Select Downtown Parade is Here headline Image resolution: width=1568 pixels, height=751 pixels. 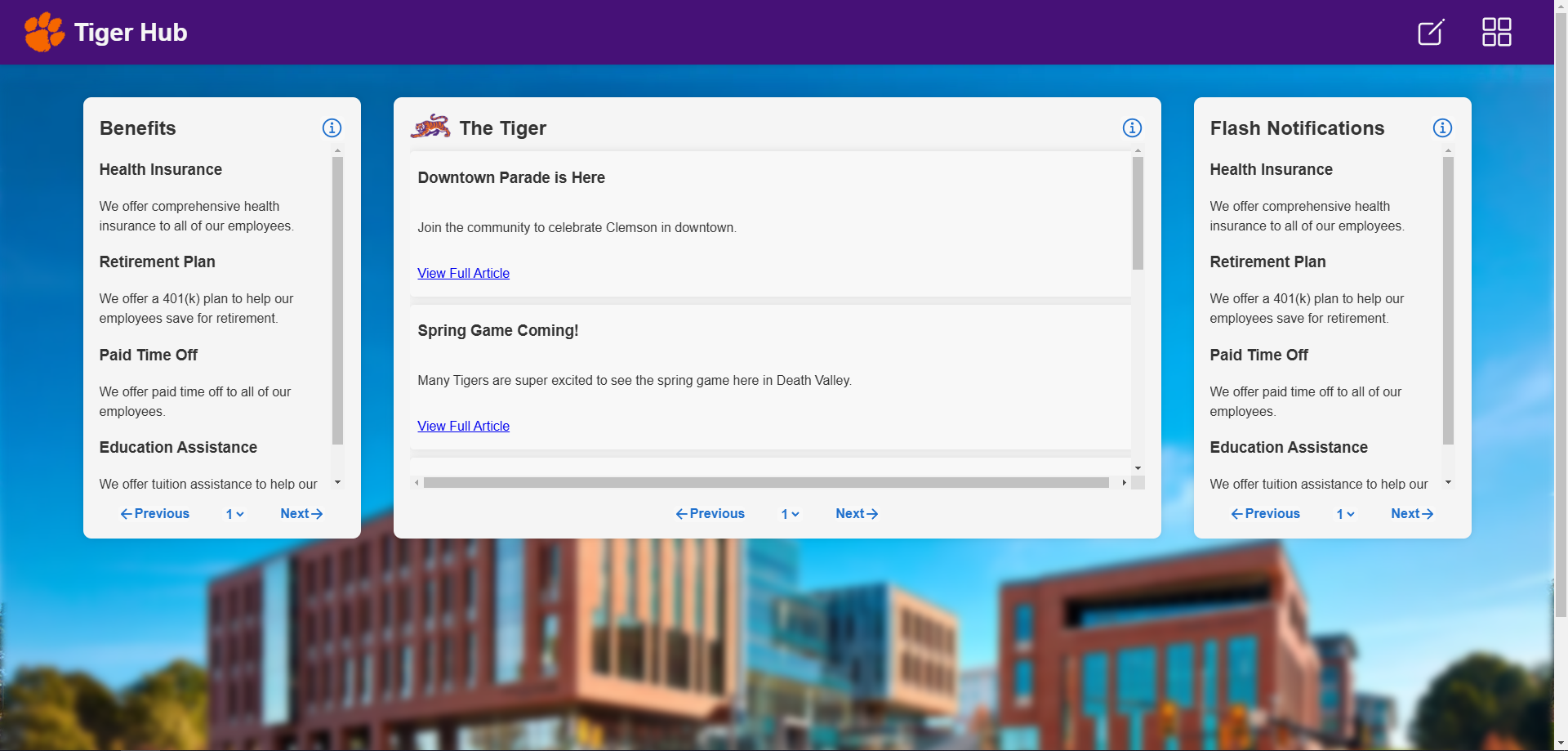(511, 178)
